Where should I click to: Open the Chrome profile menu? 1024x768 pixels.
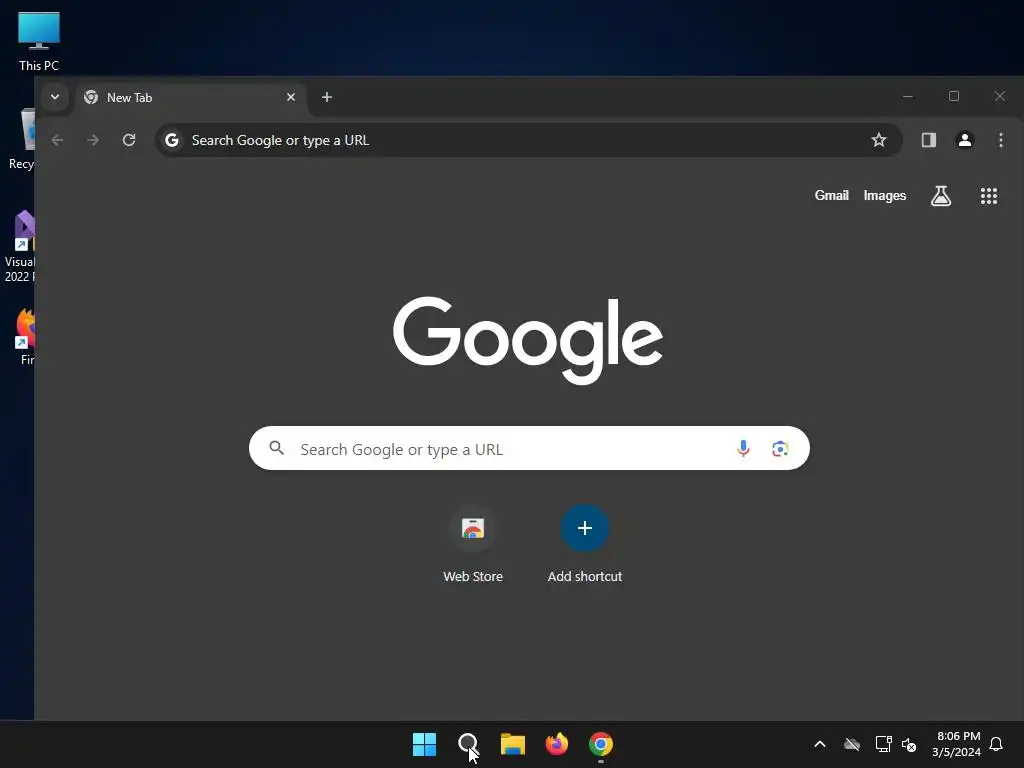pos(965,140)
